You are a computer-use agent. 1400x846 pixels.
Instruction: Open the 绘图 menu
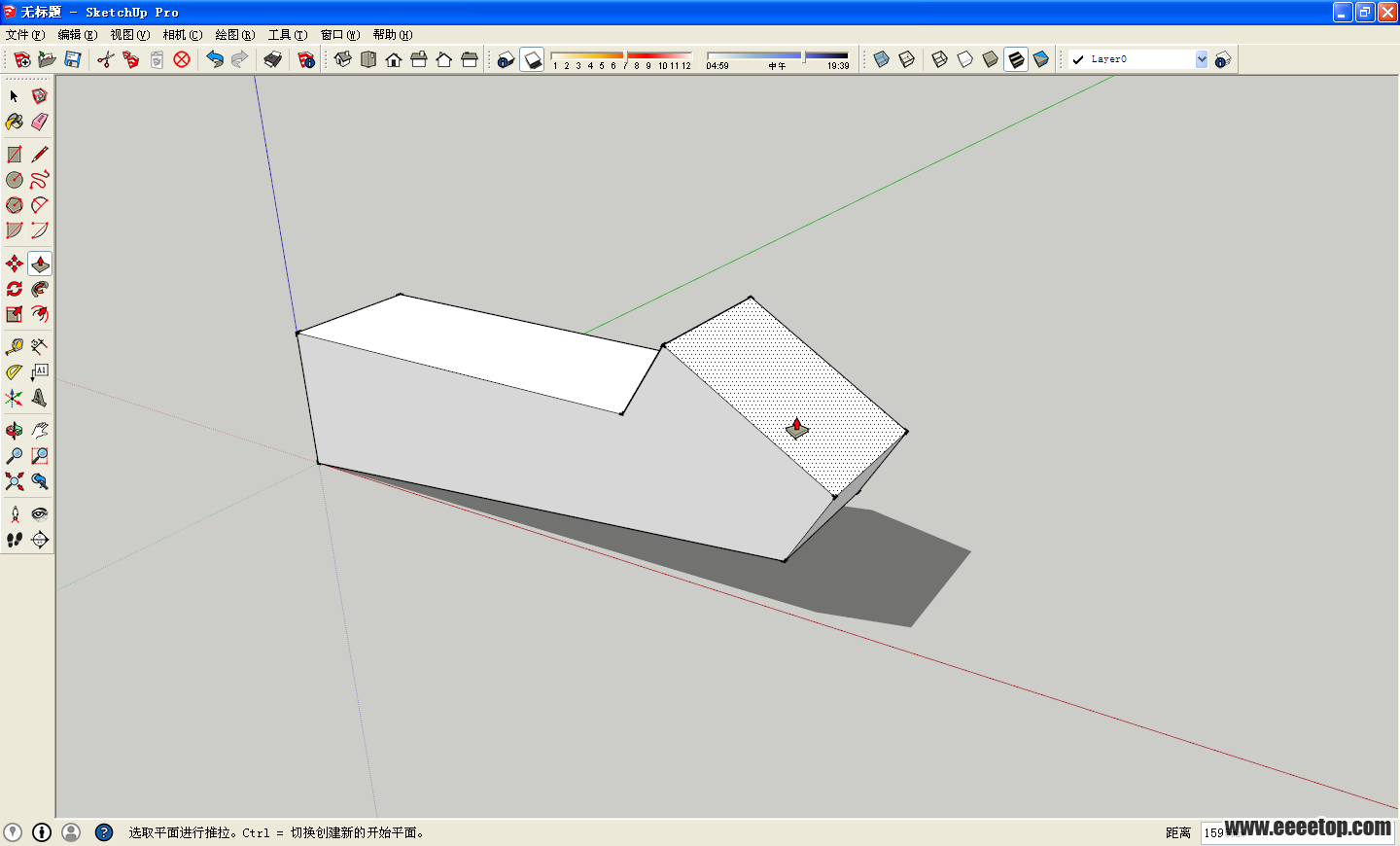235,35
